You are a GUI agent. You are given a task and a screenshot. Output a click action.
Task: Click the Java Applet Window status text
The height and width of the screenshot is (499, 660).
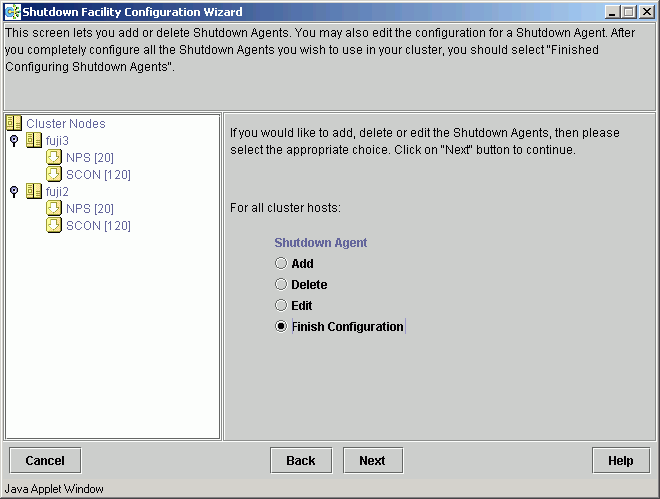[x=54, y=489]
